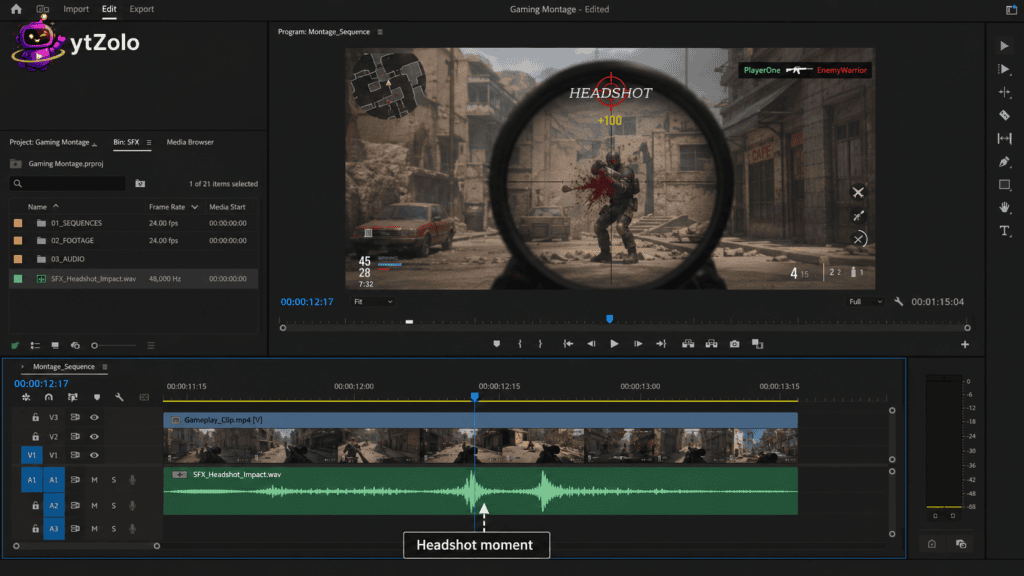Open the Program monitor settings wrench
This screenshot has height=576, width=1024.
point(899,302)
